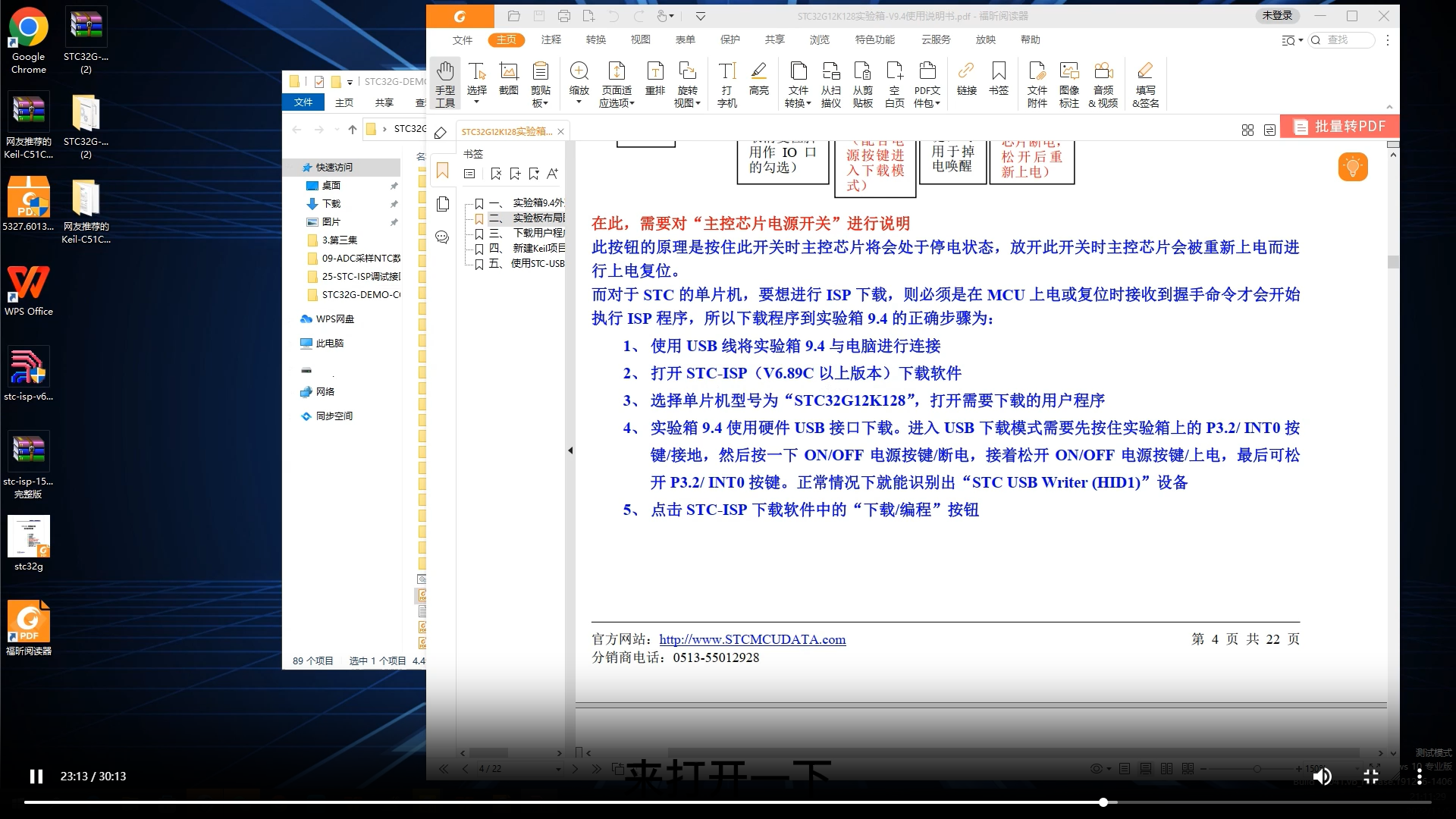Create a PDF from scanner (从扫描仪)
The width and height of the screenshot is (1456, 819).
[831, 83]
